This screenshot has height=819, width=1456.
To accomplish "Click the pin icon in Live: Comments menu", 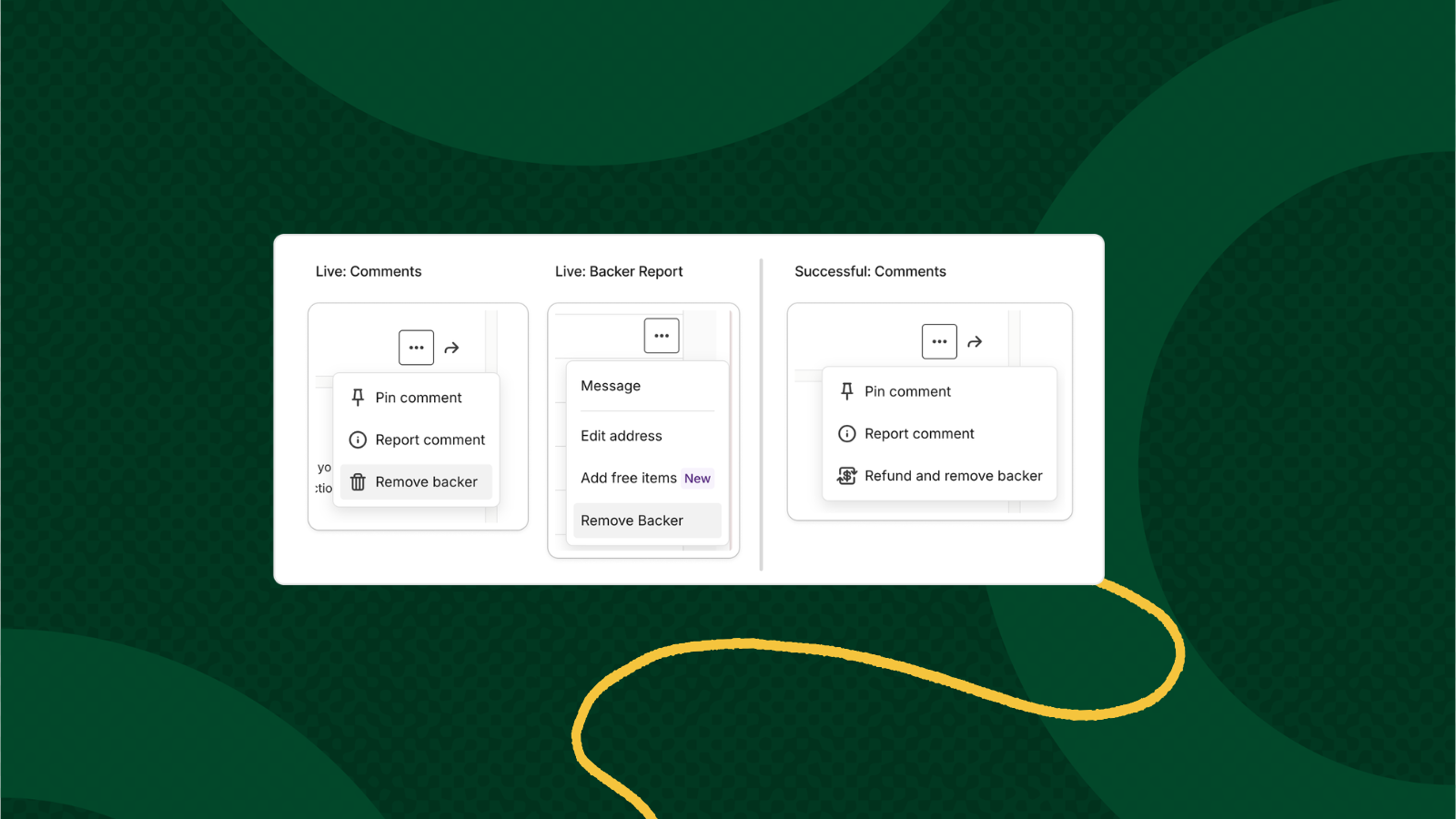I will (358, 398).
